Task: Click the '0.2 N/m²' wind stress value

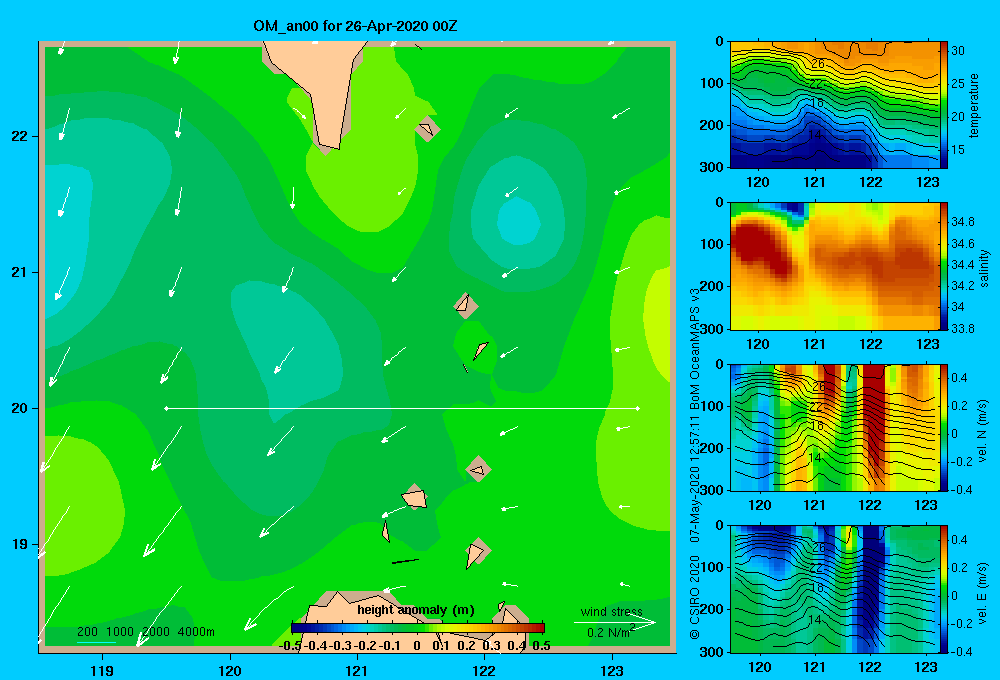Action: tap(610, 632)
